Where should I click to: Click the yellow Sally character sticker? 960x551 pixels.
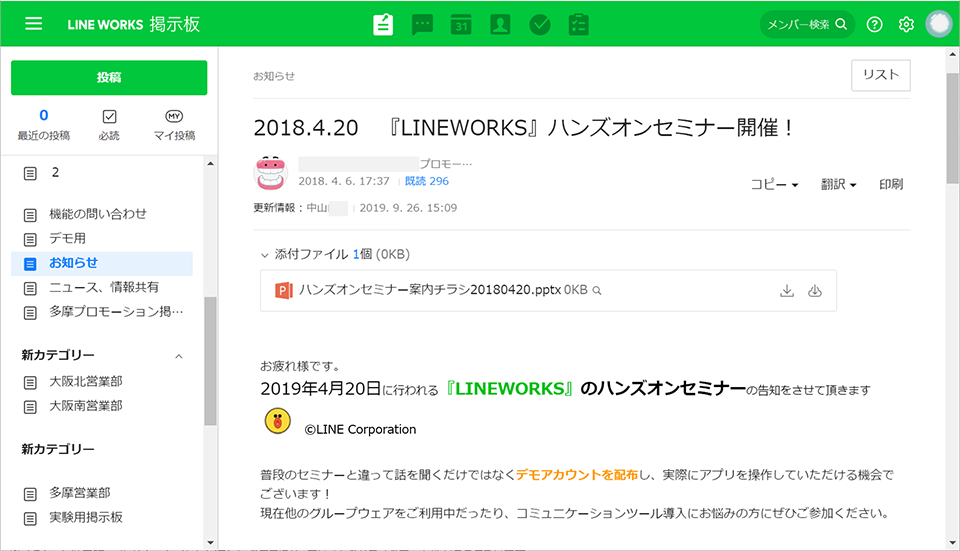point(277,421)
